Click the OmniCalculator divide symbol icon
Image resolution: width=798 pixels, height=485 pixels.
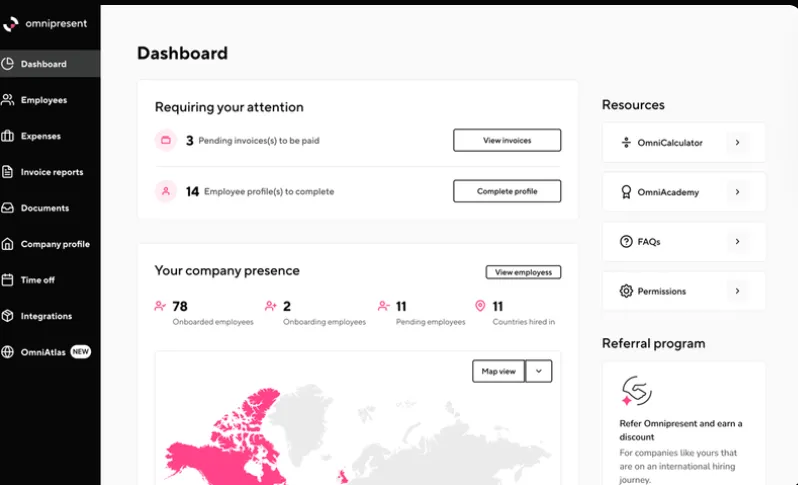point(626,142)
